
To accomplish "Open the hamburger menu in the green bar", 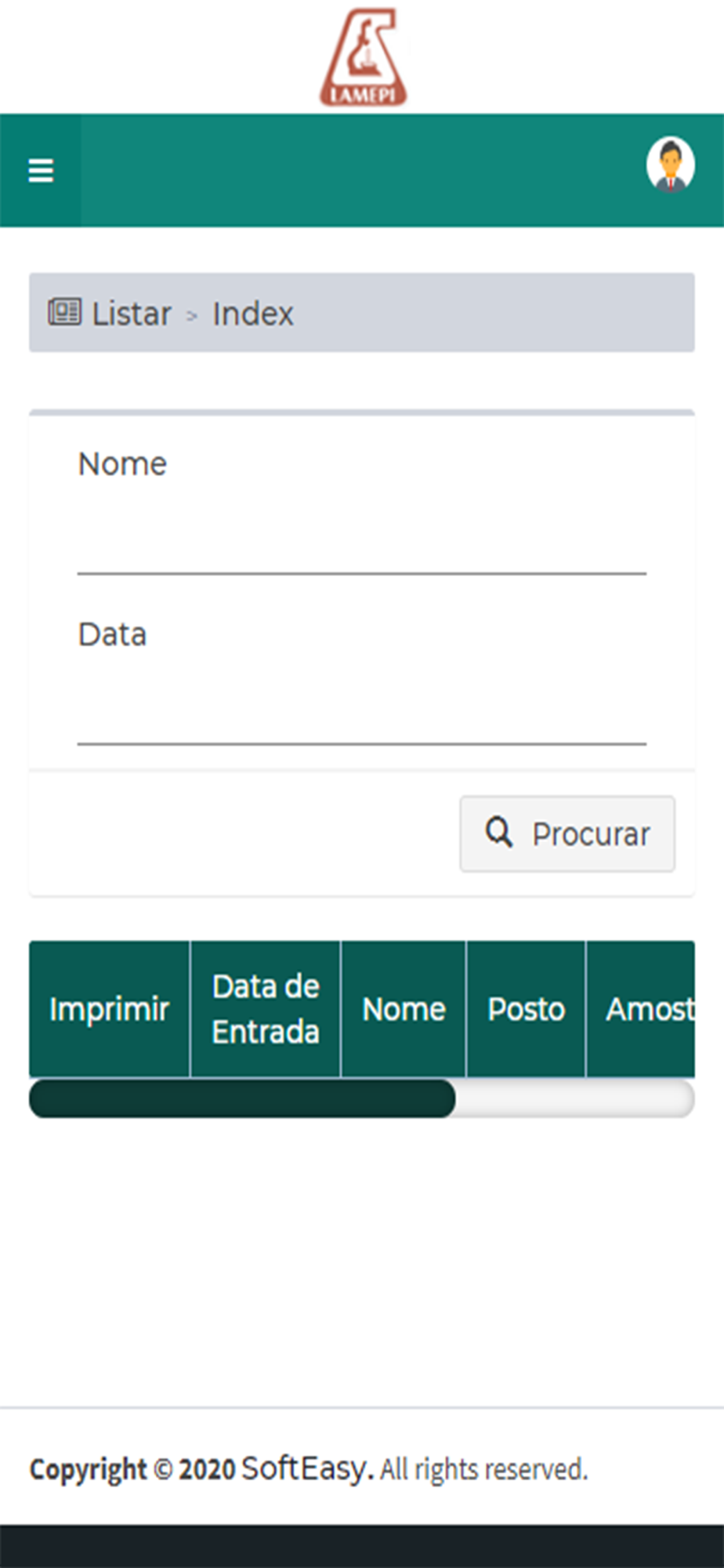I will [x=41, y=170].
